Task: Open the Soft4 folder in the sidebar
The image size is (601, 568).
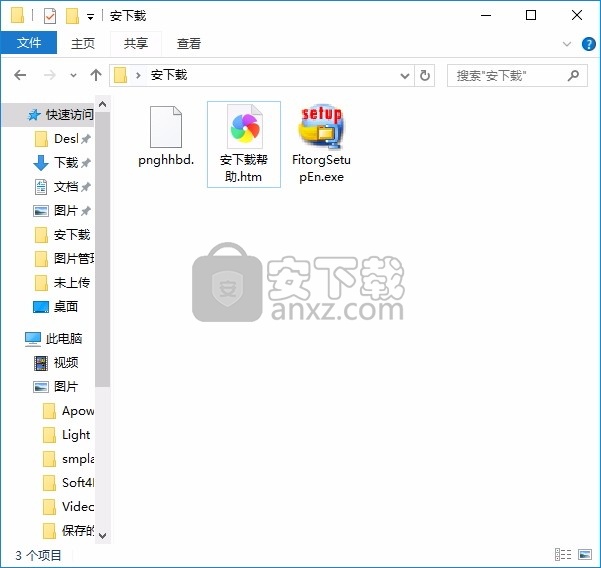Action: pos(68,483)
